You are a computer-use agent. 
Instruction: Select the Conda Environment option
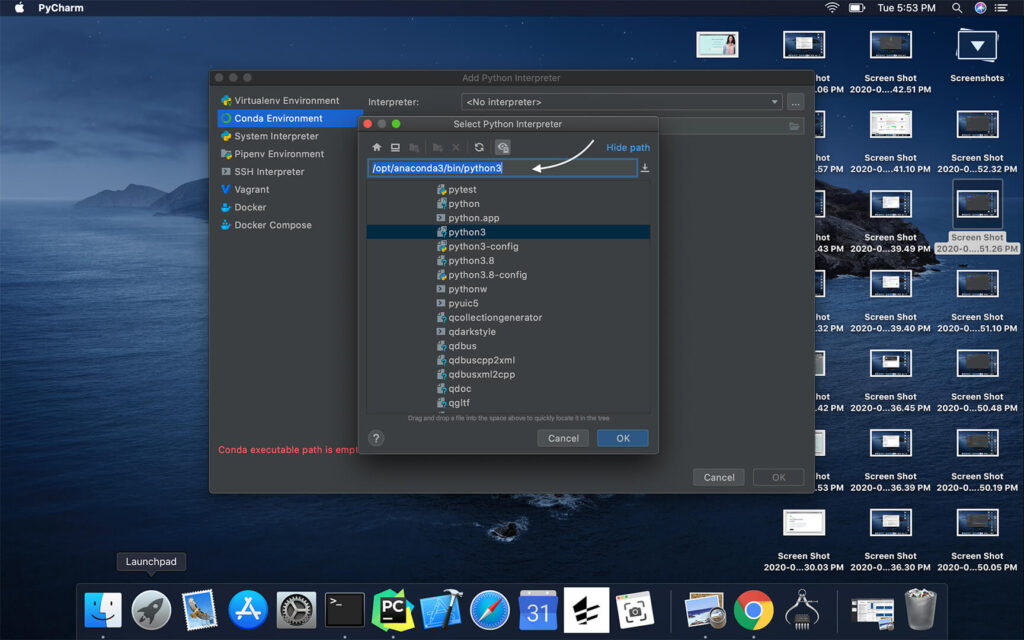tap(289, 118)
